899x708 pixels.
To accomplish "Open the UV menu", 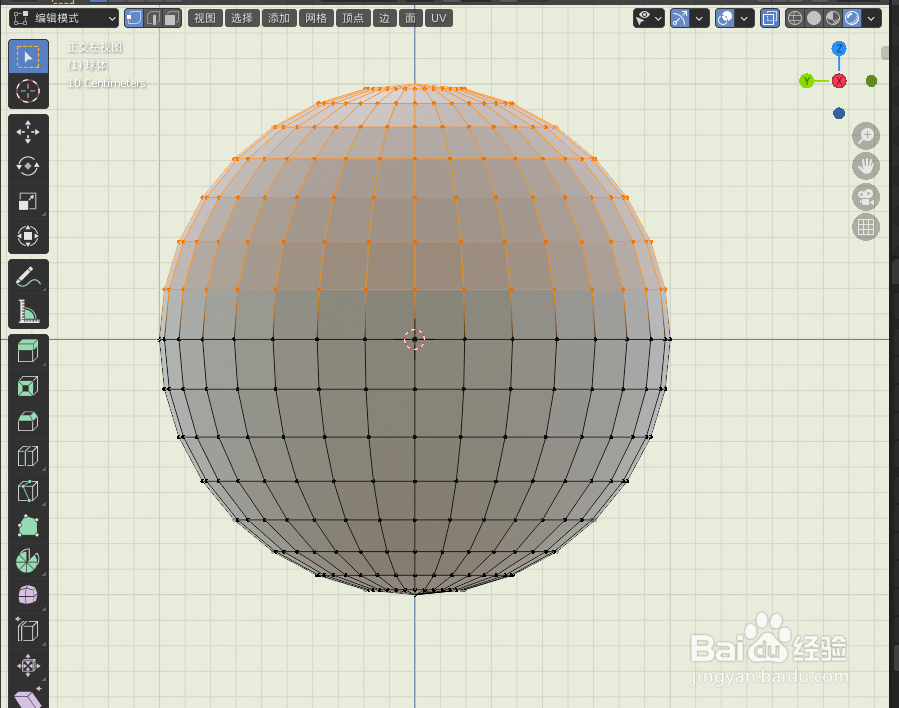I will click(438, 17).
